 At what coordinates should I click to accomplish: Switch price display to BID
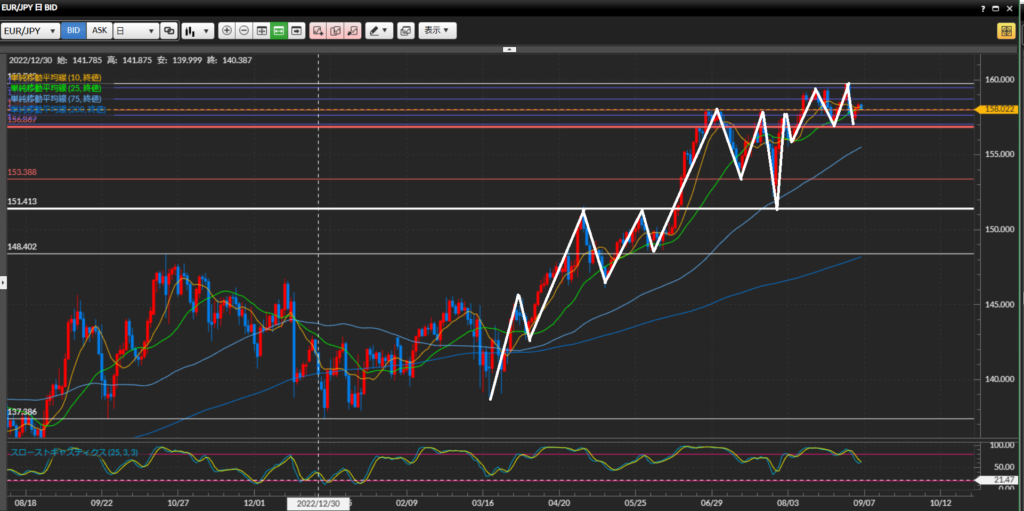pyautogui.click(x=74, y=31)
